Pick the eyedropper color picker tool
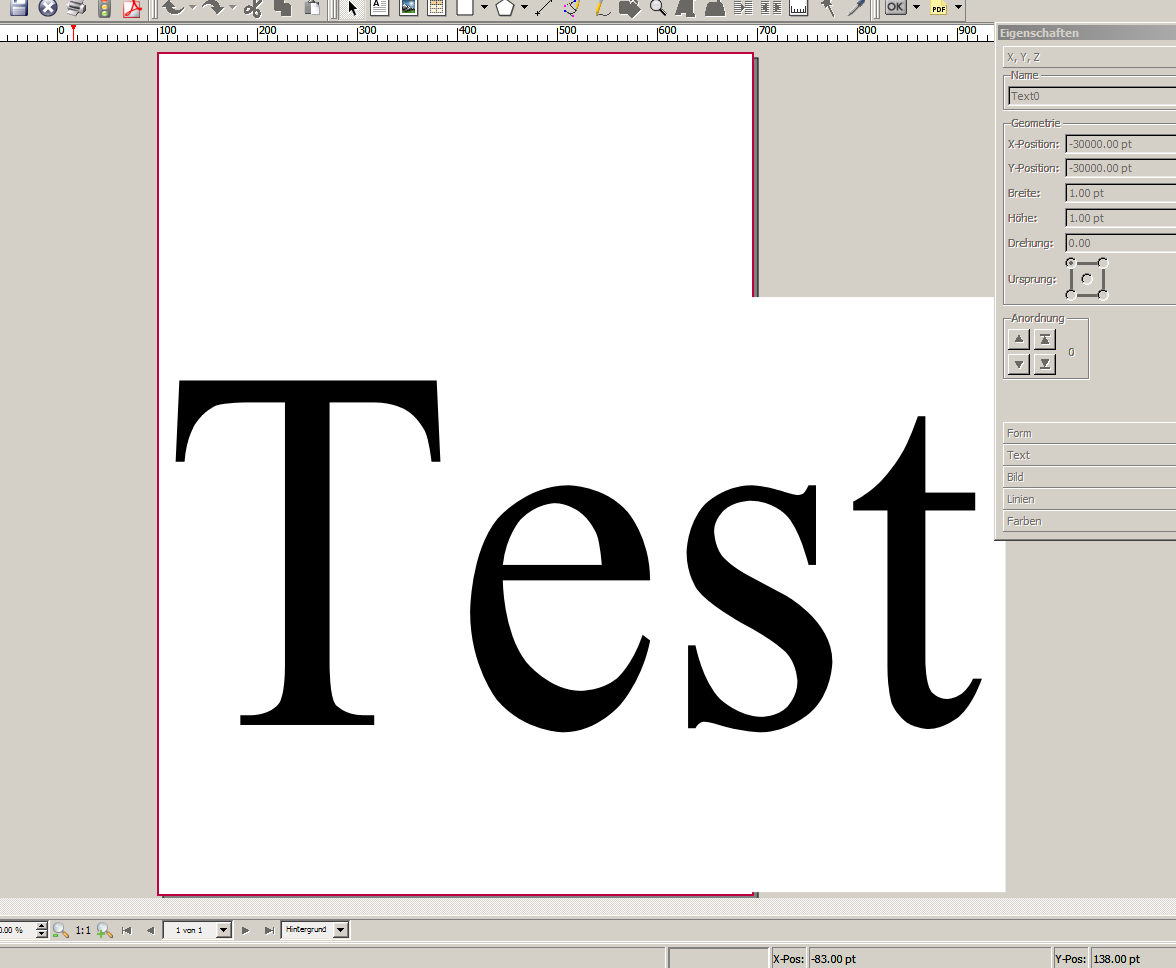The image size is (1176, 968). 855,8
